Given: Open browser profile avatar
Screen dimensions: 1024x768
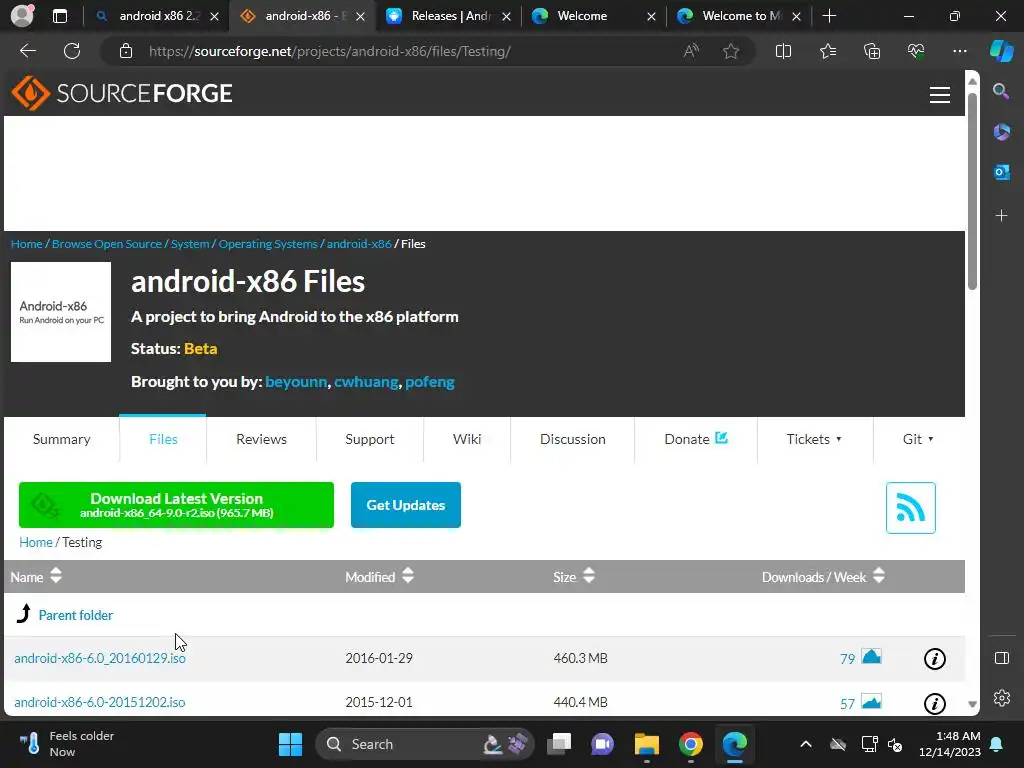Looking at the screenshot, I should point(22,16).
